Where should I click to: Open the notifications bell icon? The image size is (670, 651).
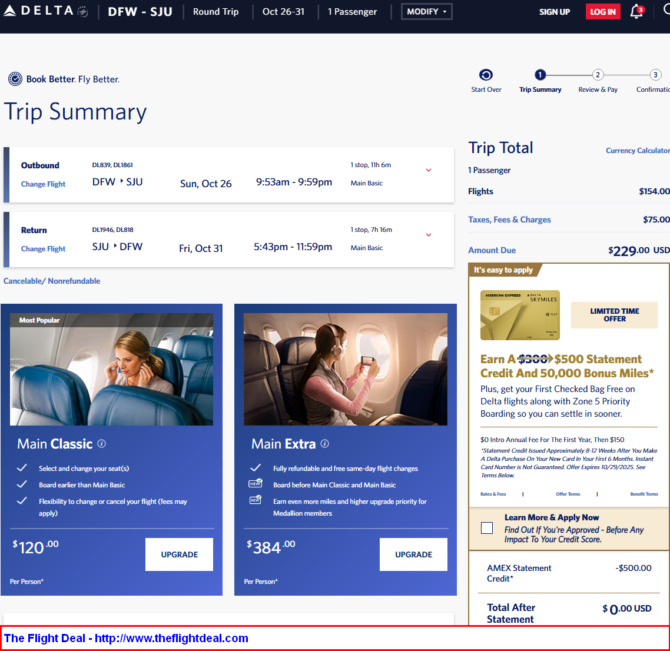636,12
